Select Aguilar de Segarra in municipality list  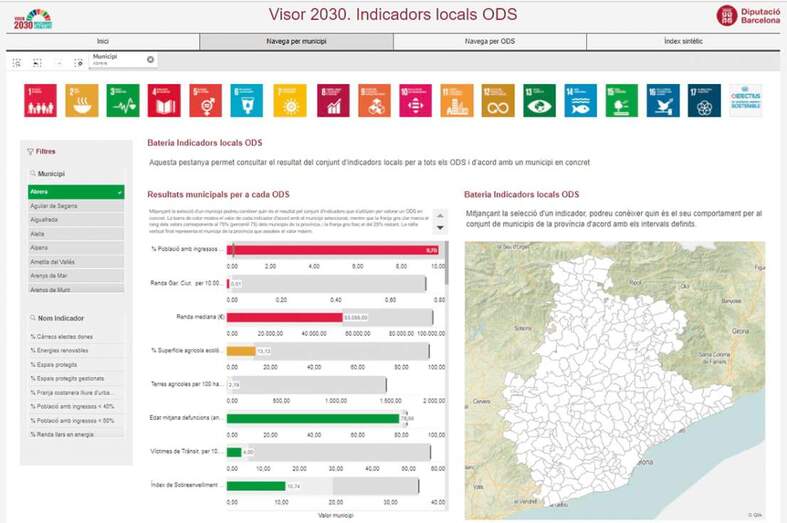76,204
